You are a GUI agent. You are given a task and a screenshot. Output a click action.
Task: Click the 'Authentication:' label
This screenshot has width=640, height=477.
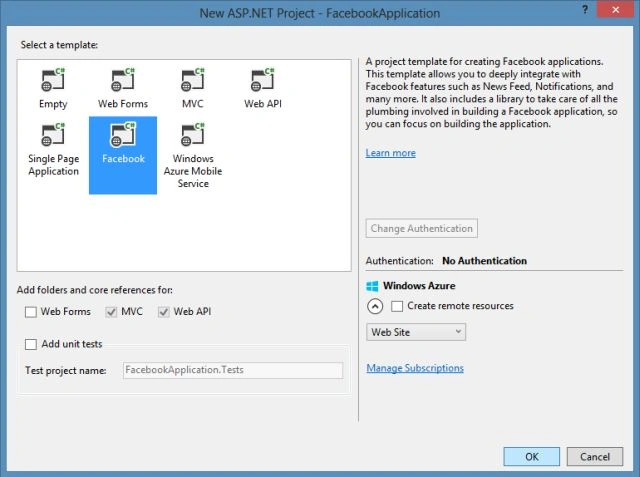click(x=400, y=261)
